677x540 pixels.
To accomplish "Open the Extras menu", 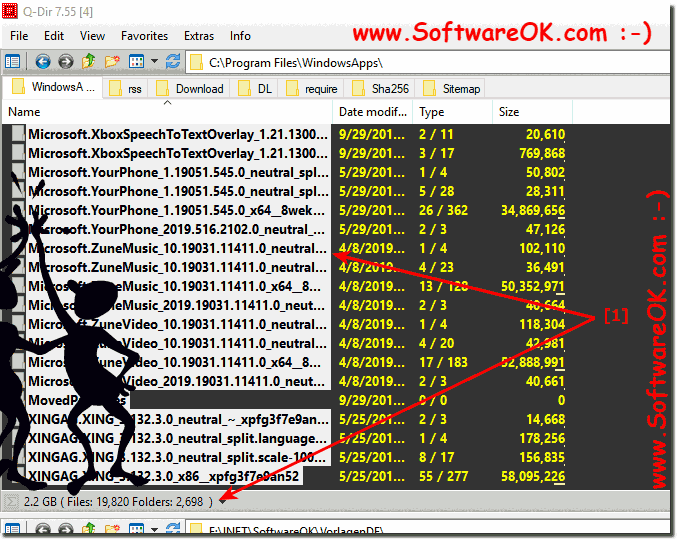I will [x=199, y=36].
